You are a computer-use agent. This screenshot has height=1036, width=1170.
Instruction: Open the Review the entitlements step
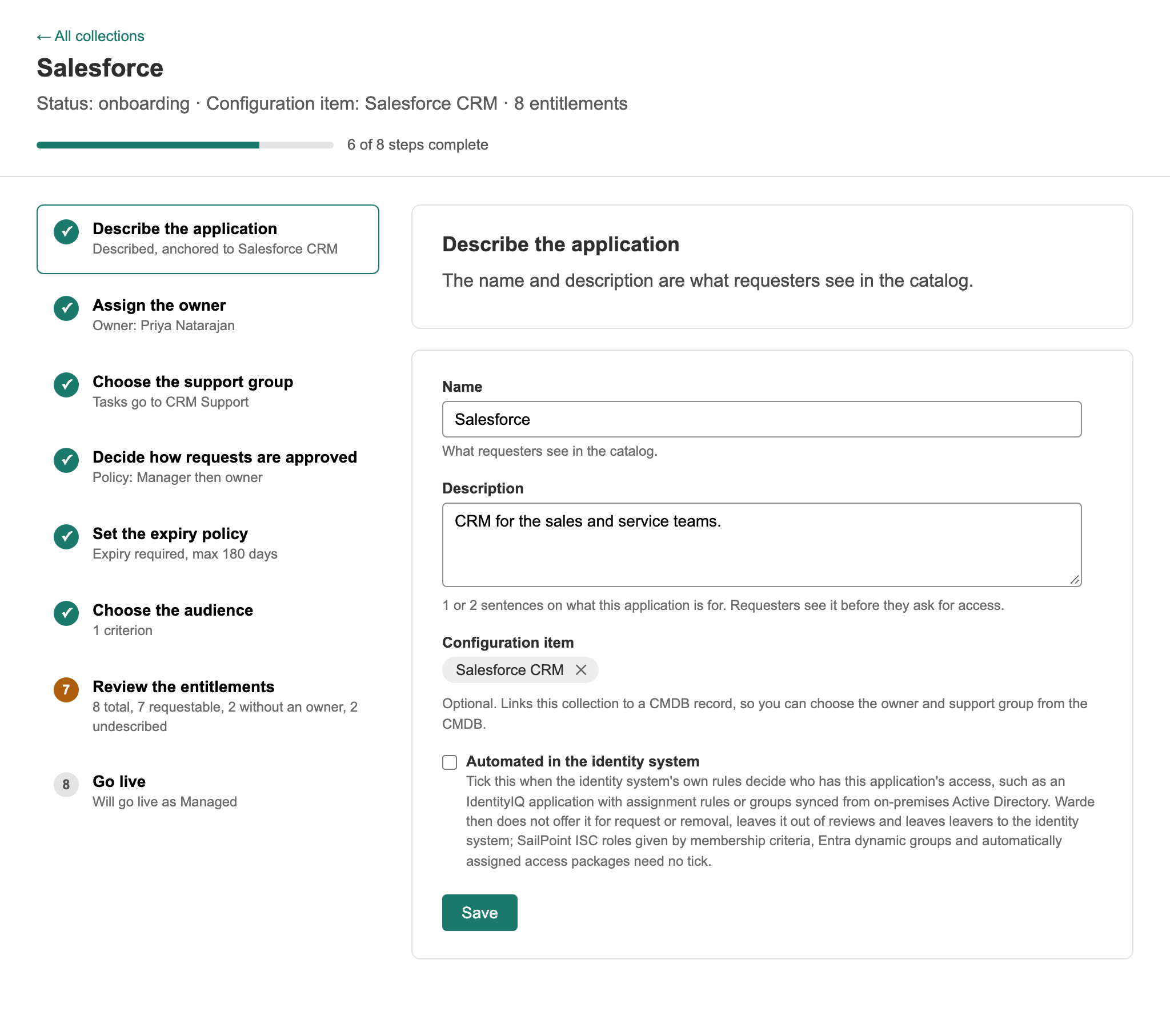208,706
